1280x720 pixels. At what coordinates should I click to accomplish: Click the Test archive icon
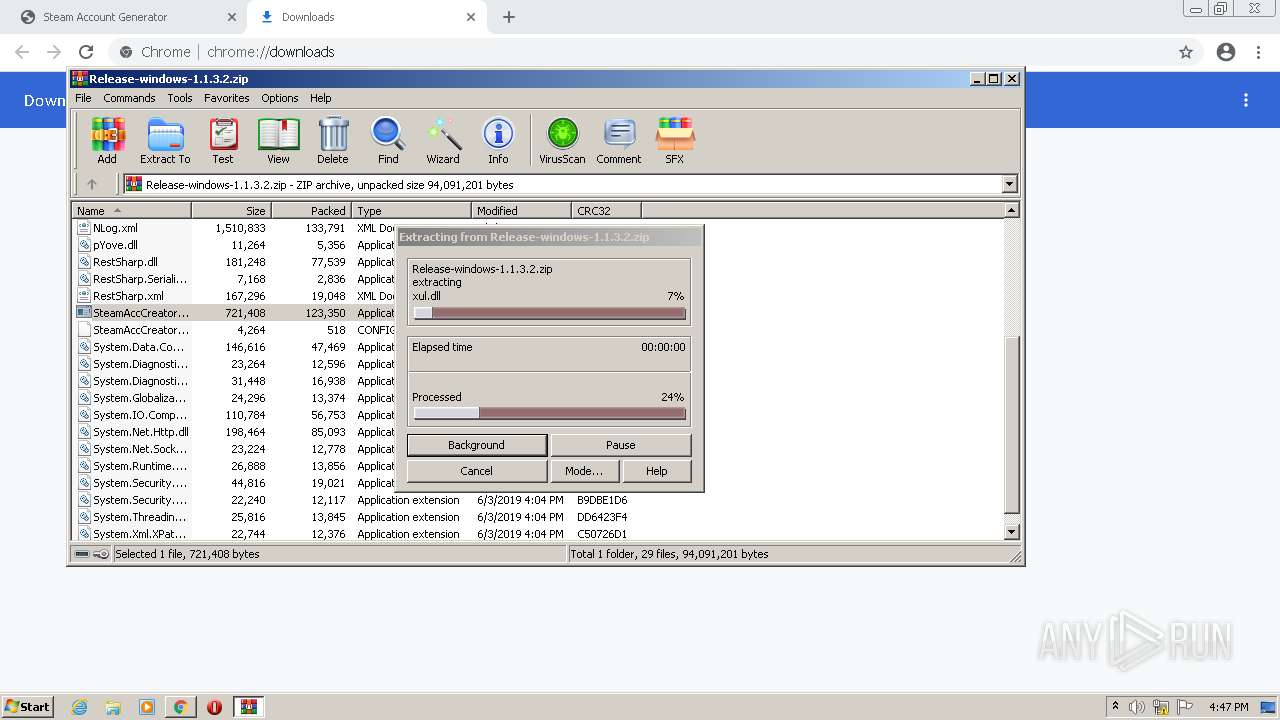pyautogui.click(x=223, y=140)
